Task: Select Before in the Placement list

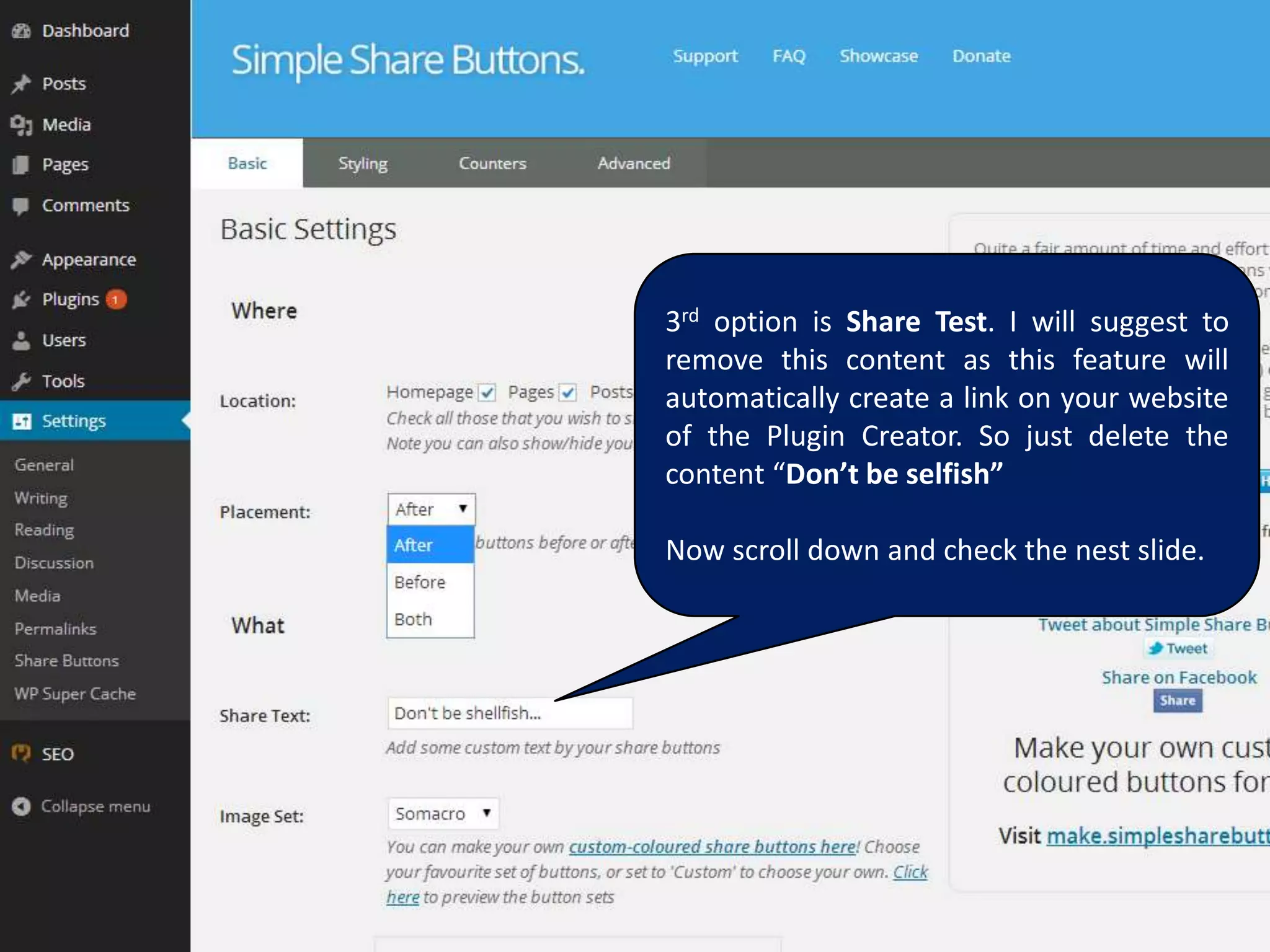Action: tap(430, 582)
